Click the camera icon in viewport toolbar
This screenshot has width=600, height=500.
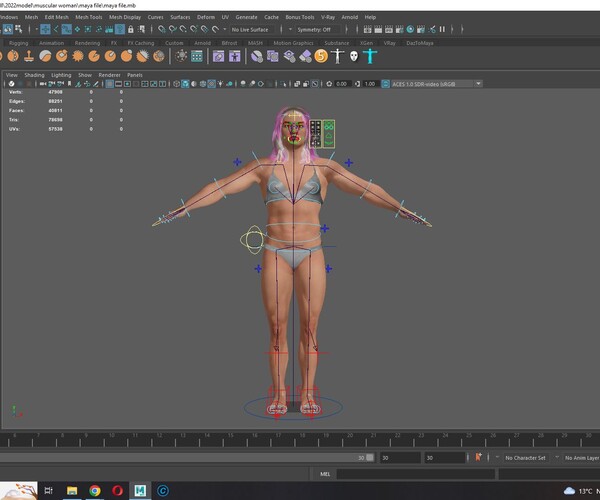tap(42, 84)
